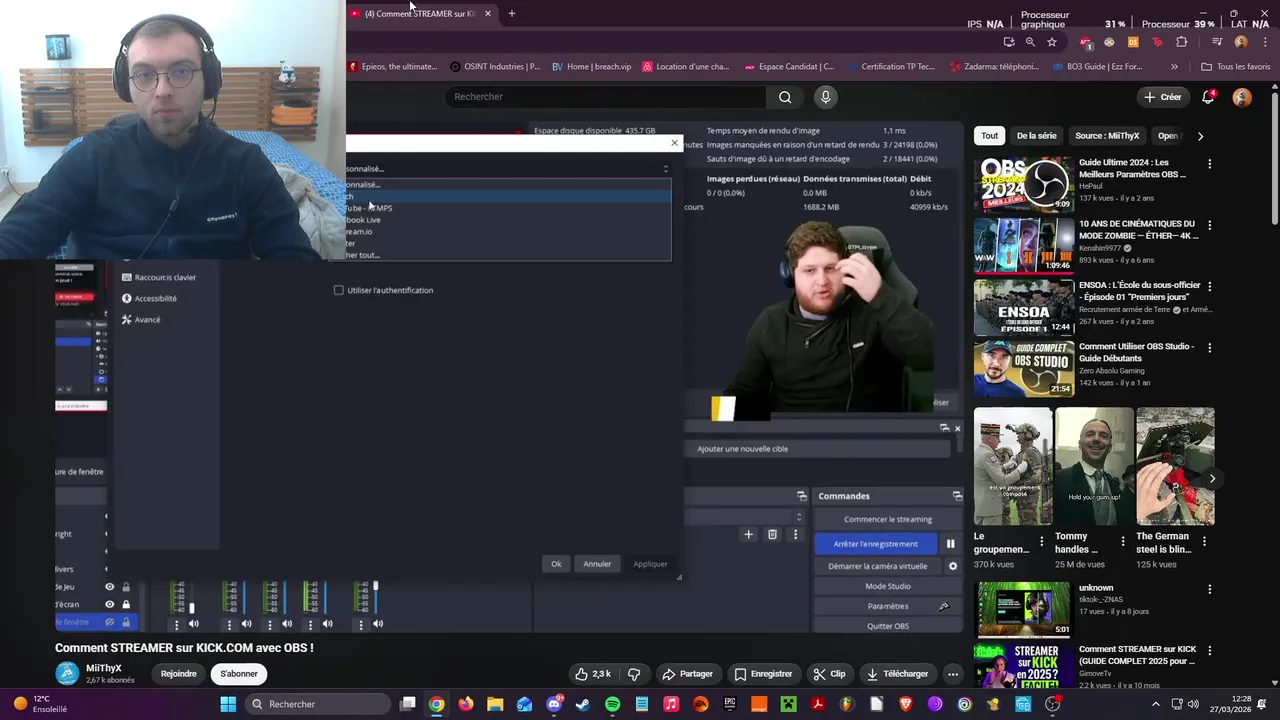Toggle visibility eye for 'd'écran' source
The image size is (1280, 720).
click(110, 604)
